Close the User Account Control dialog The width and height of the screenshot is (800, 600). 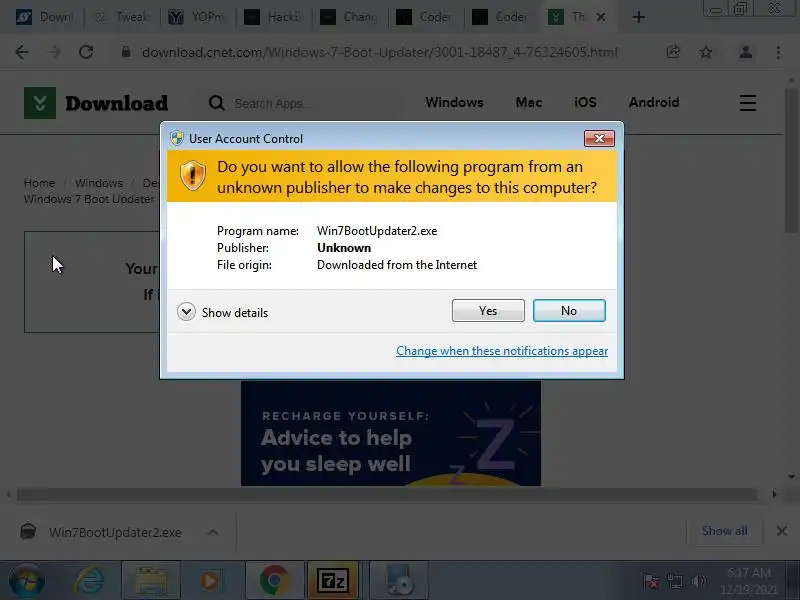599,138
